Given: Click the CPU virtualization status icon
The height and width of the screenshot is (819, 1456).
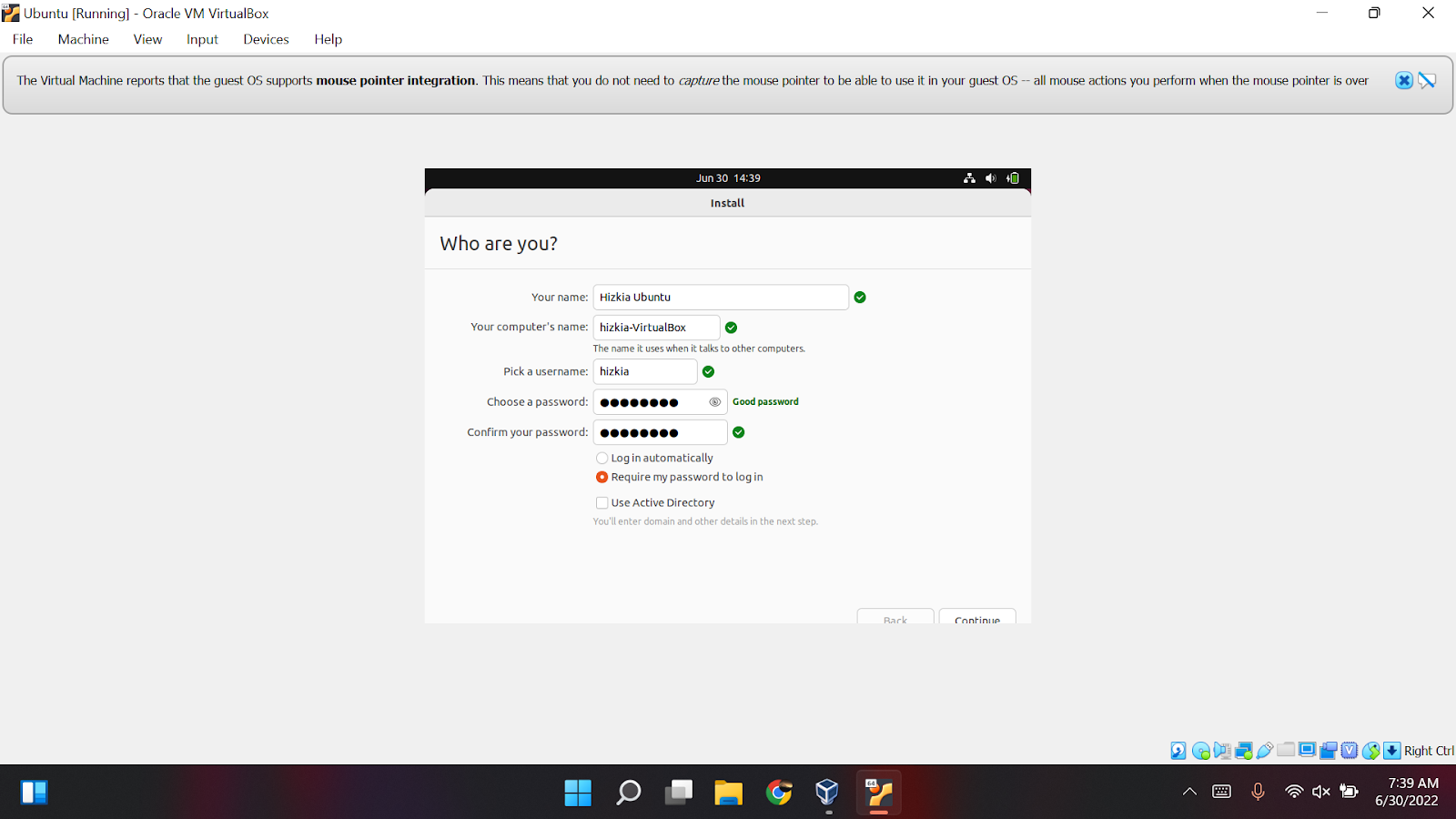Looking at the screenshot, I should tap(1350, 751).
